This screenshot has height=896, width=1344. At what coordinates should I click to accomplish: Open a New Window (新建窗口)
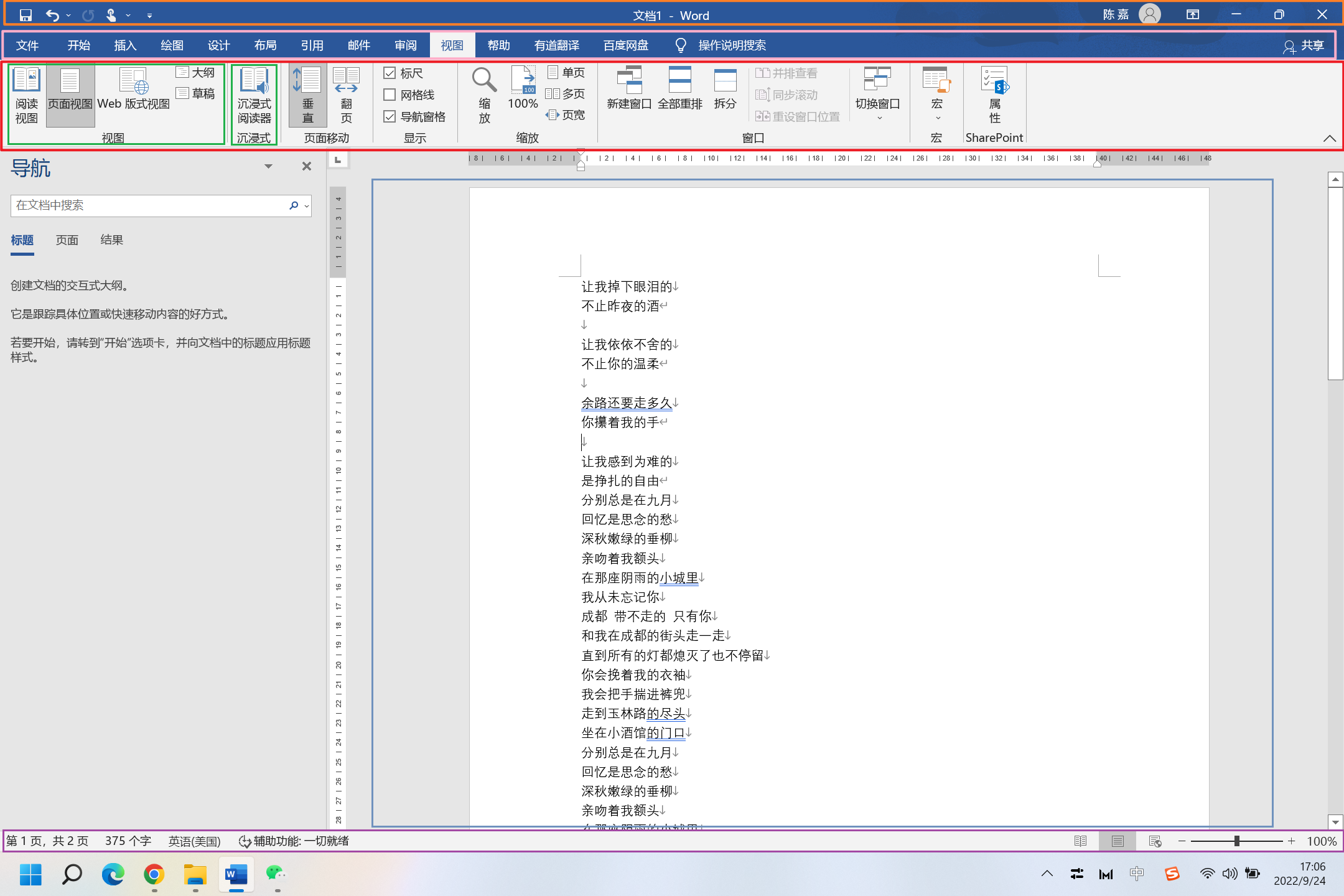point(629,88)
